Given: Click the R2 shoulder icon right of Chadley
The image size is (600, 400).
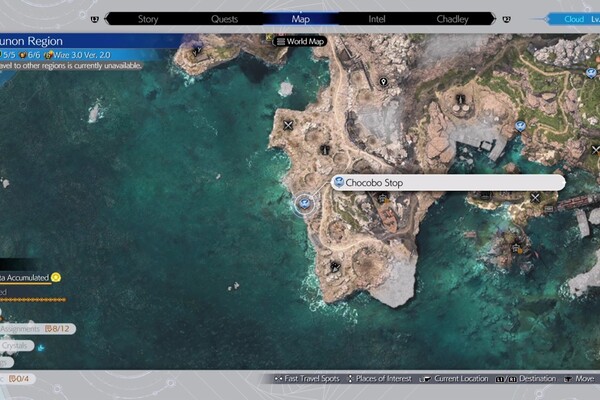Looking at the screenshot, I should pos(506,19).
